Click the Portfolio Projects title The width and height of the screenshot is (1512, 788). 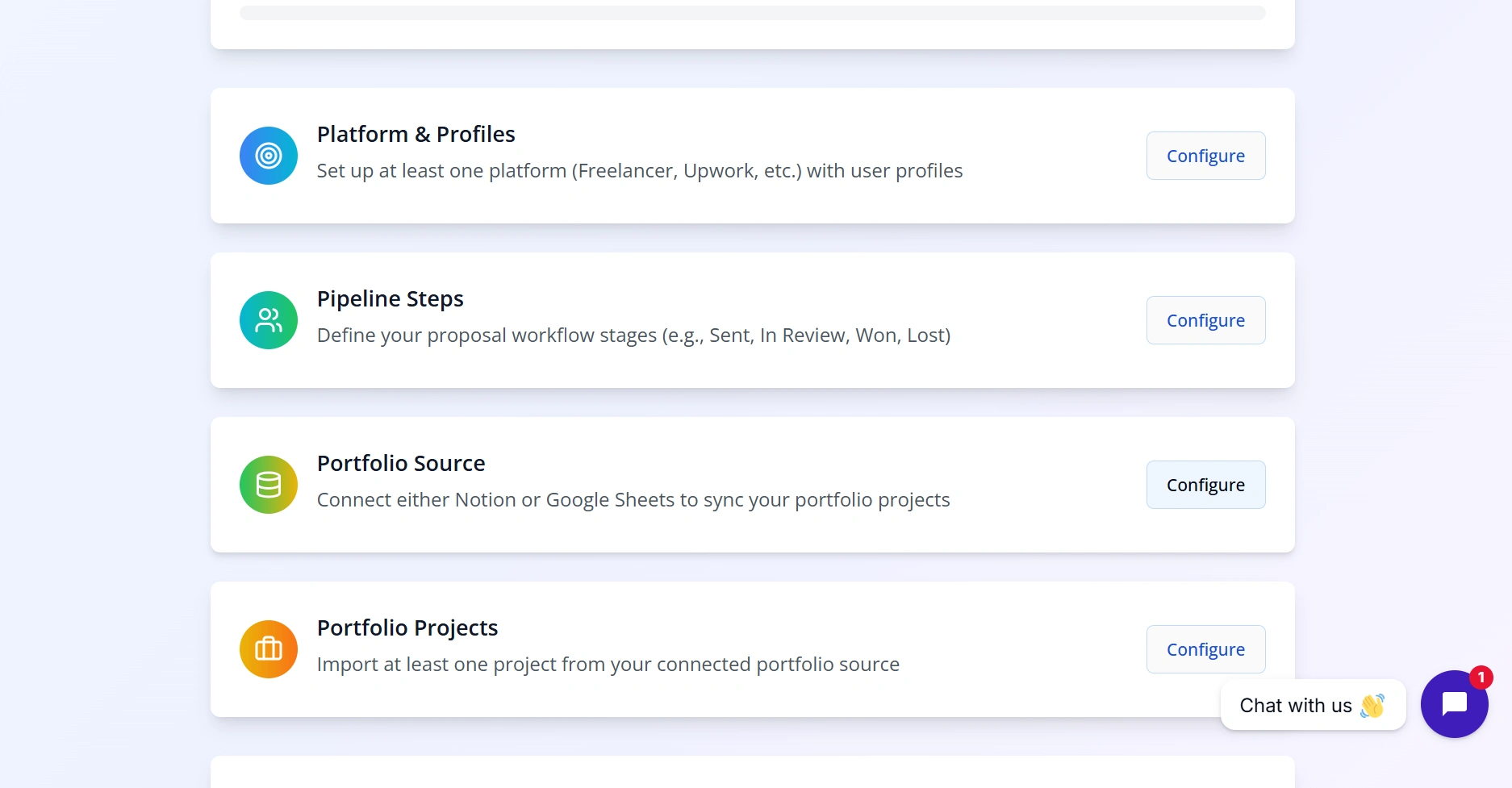(407, 627)
